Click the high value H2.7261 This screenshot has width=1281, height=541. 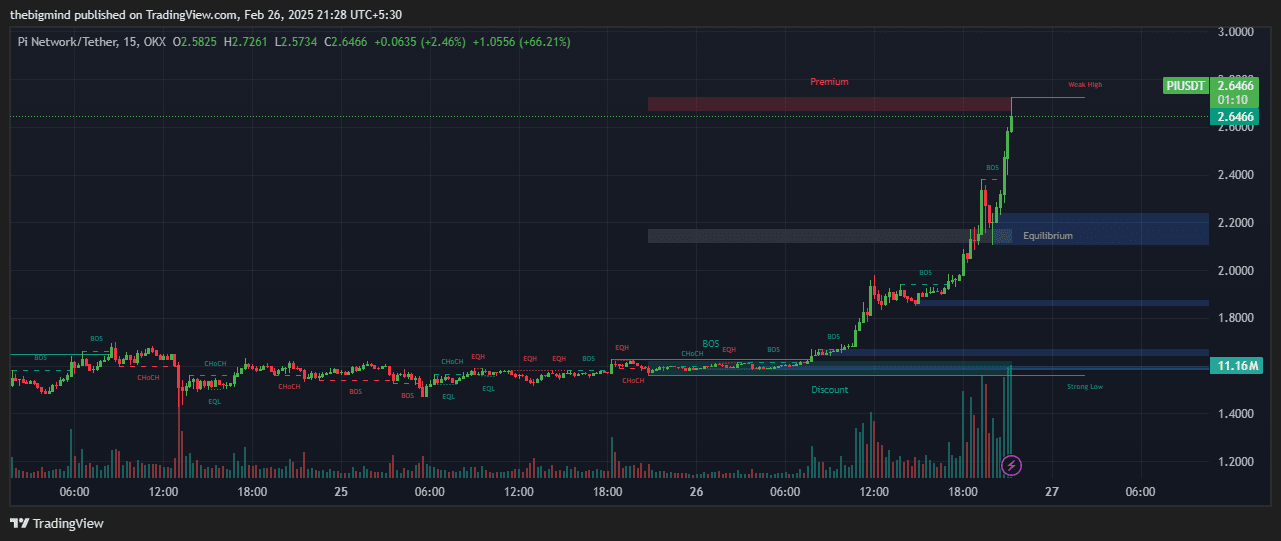pos(246,42)
